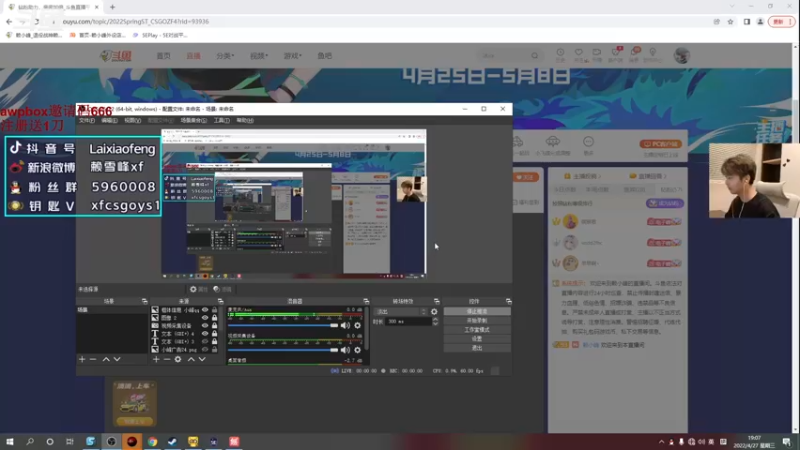The image size is (800, 450).
Task: Remove selected source with the Sources minus icon
Action: click(x=167, y=359)
